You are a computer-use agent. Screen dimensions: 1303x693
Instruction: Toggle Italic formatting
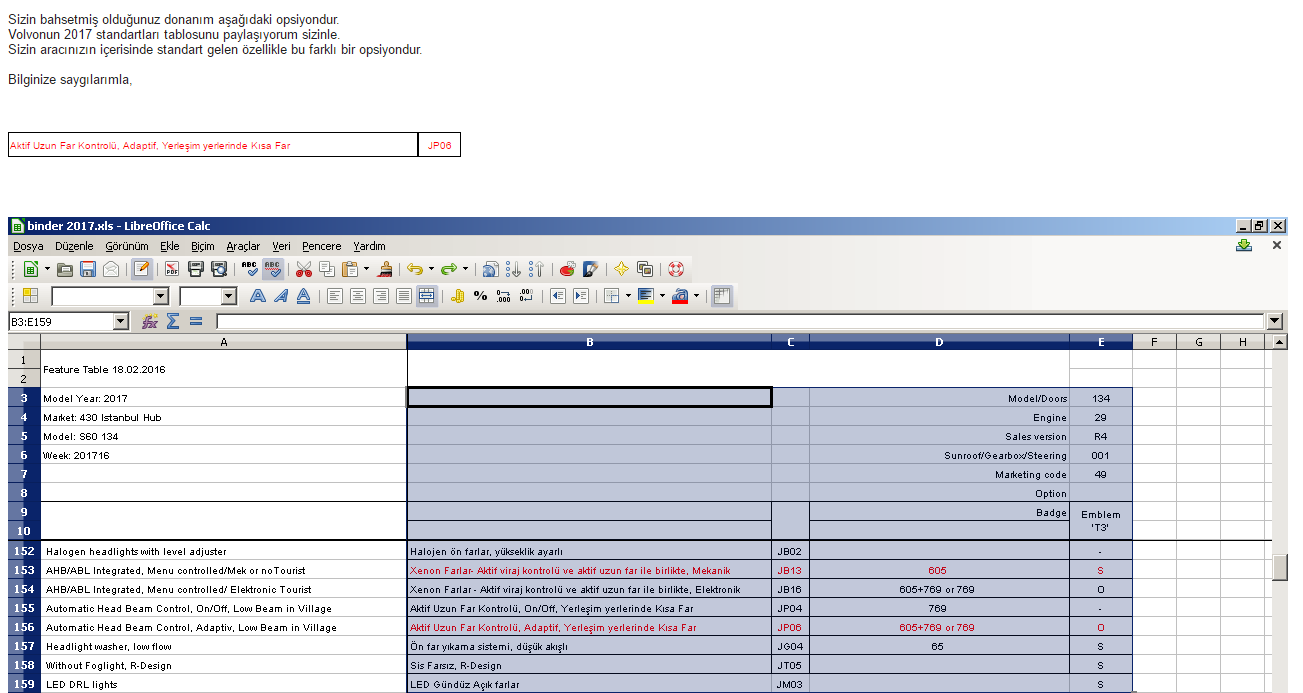tap(280, 296)
